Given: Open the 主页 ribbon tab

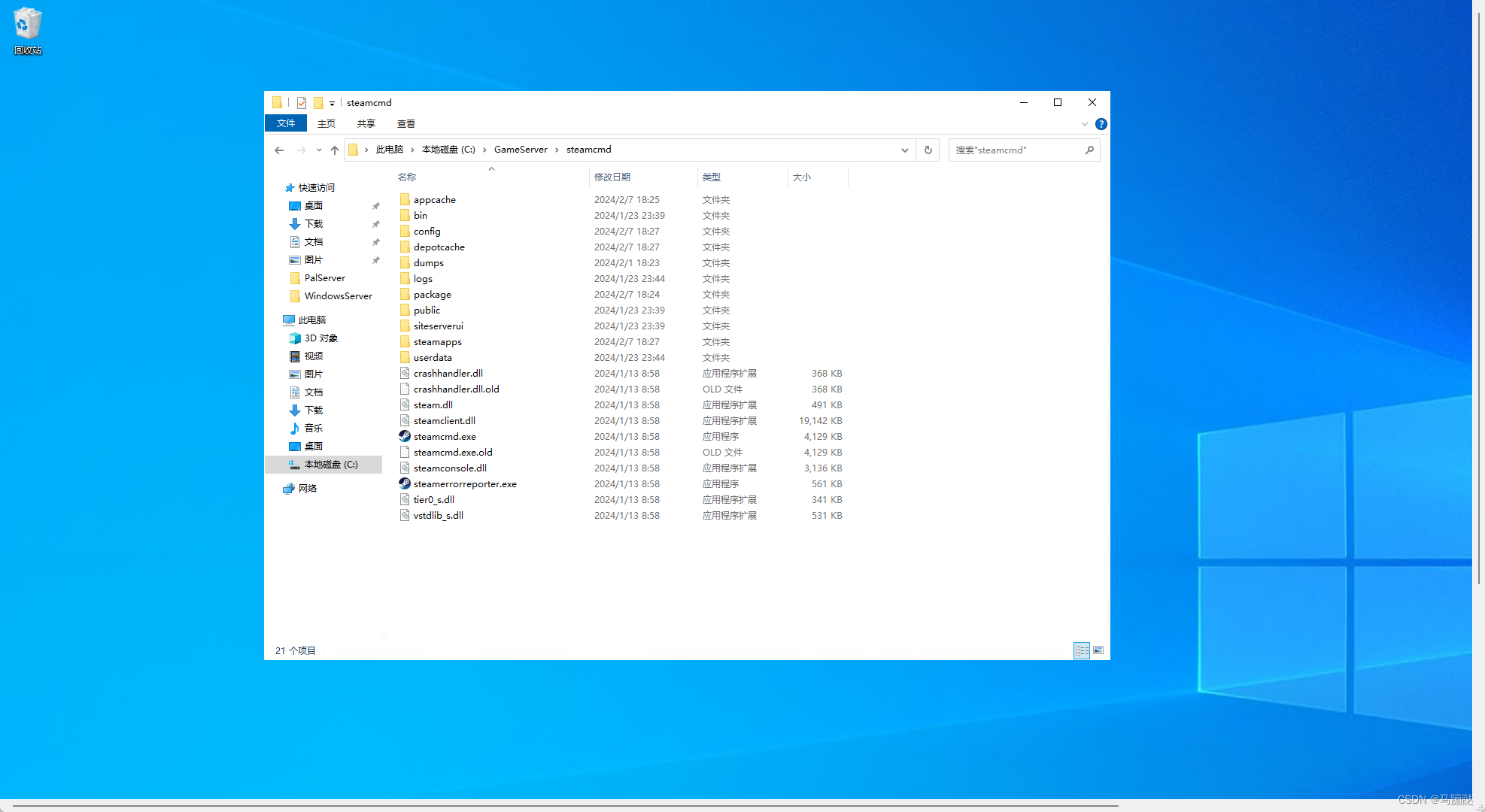Looking at the screenshot, I should click(326, 124).
